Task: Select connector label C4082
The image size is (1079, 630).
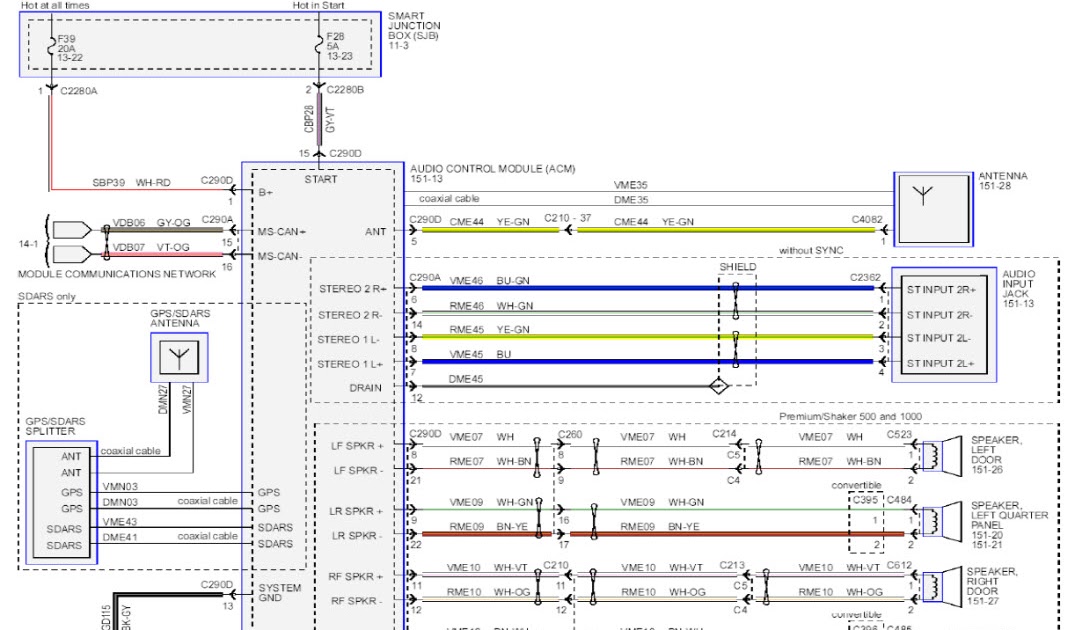Action: point(867,219)
